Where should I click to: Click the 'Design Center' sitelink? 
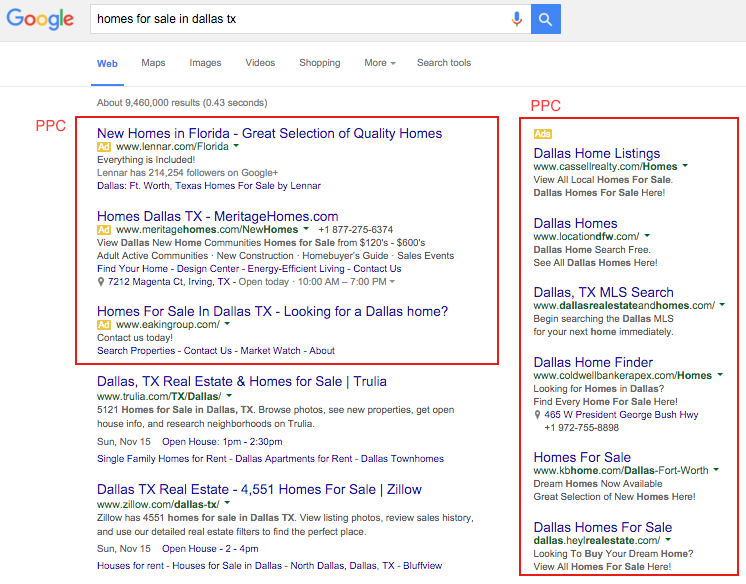coord(208,269)
